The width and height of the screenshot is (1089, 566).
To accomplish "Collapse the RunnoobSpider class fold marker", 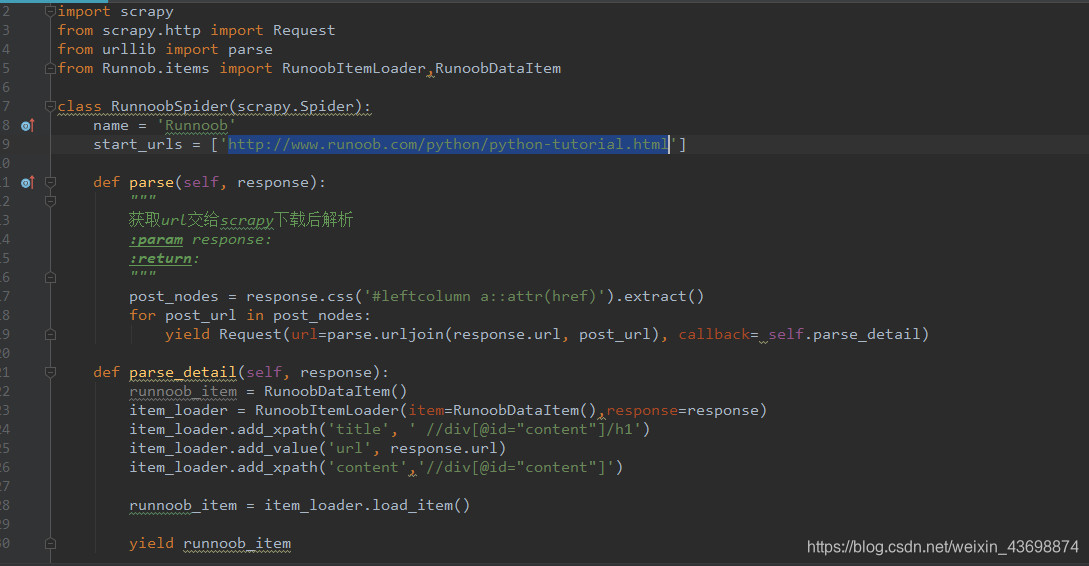I will tap(50, 106).
